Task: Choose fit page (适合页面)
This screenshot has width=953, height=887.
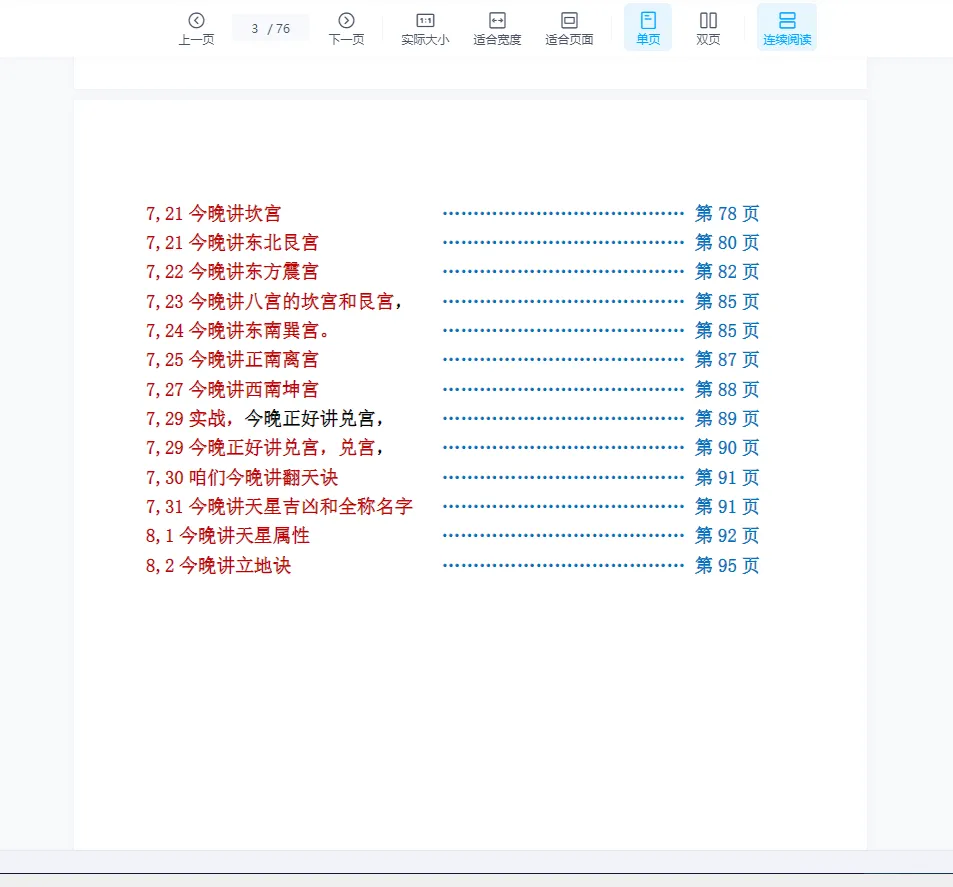Action: pos(569,29)
